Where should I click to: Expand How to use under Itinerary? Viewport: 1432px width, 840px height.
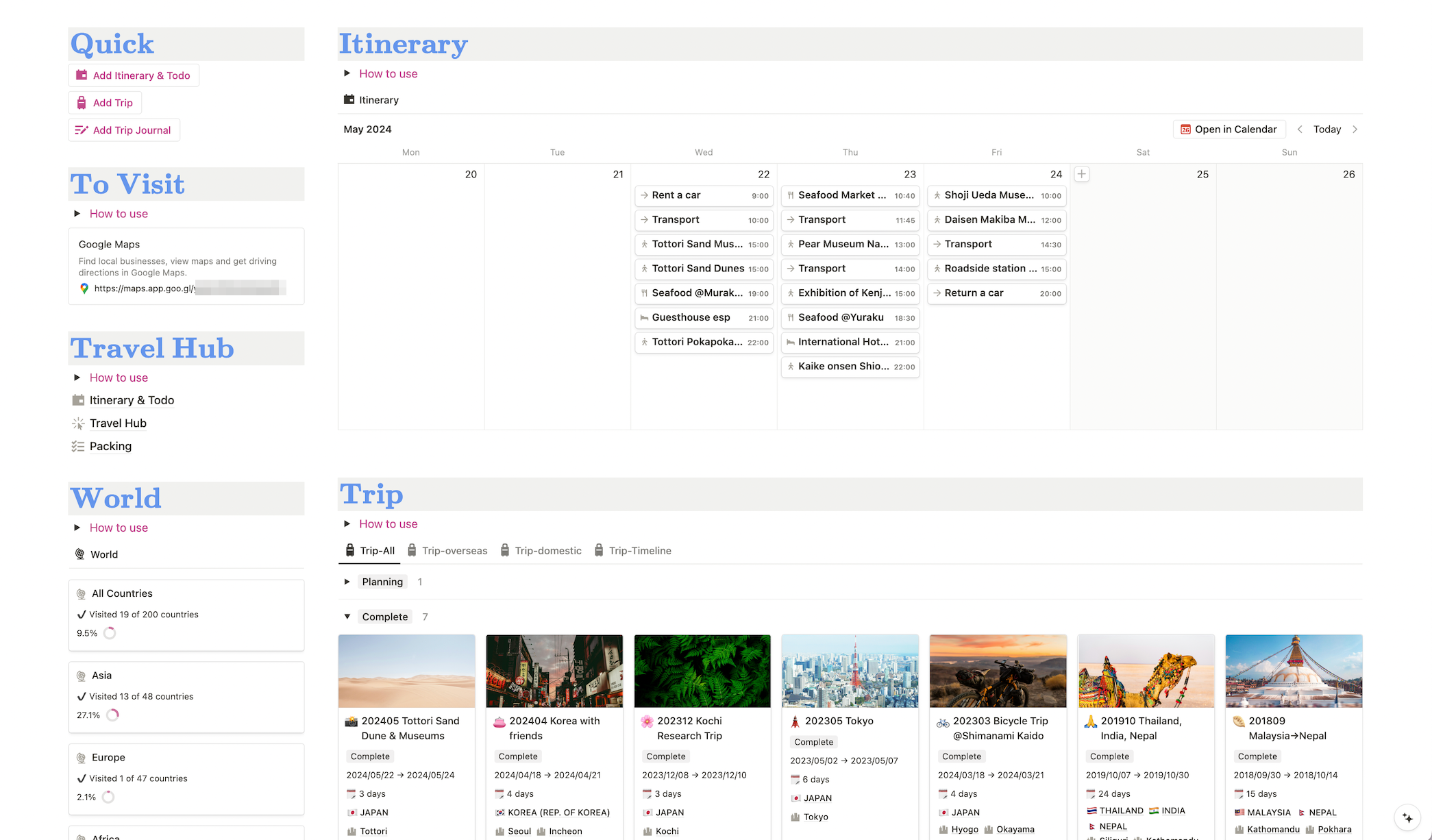(347, 73)
